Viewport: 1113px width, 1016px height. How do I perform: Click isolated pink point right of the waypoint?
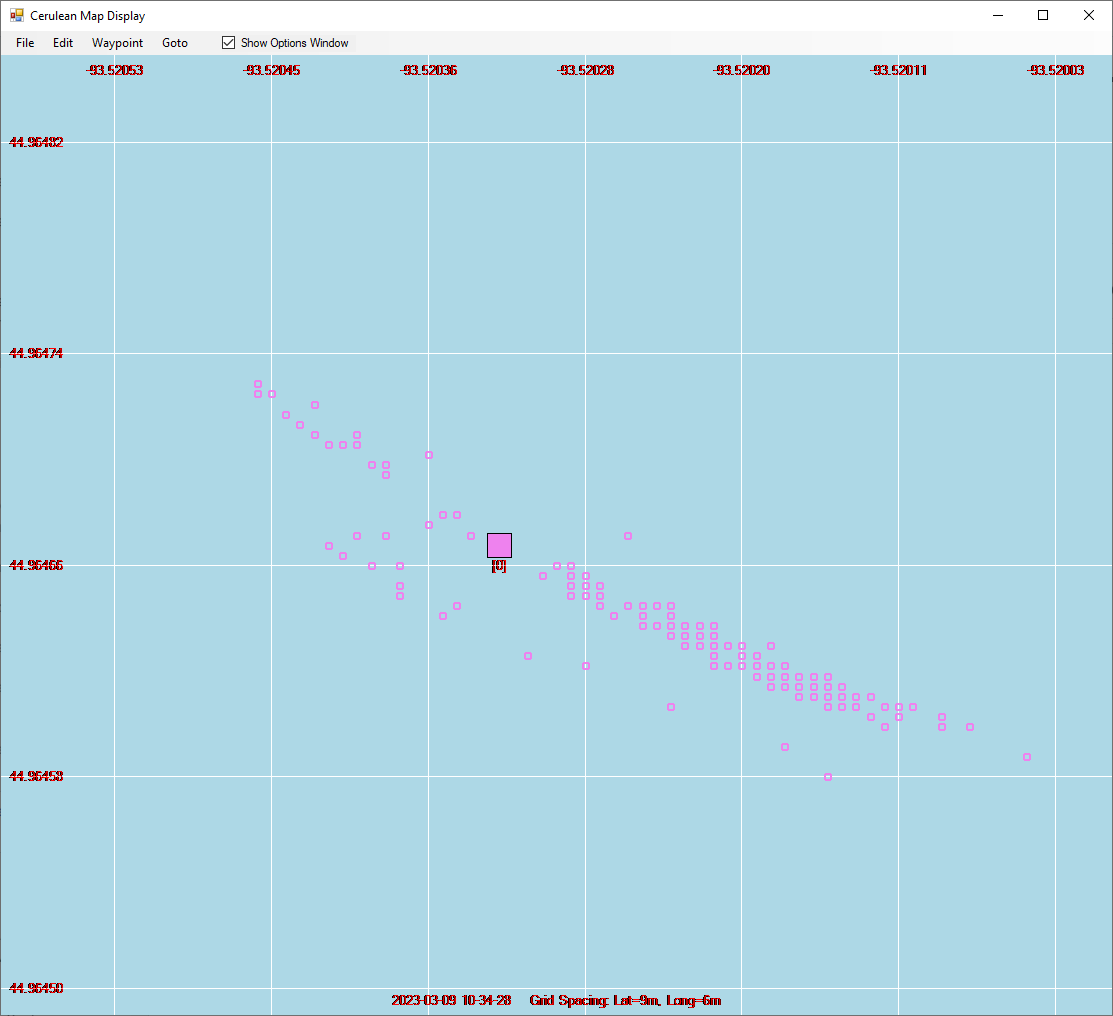(627, 536)
